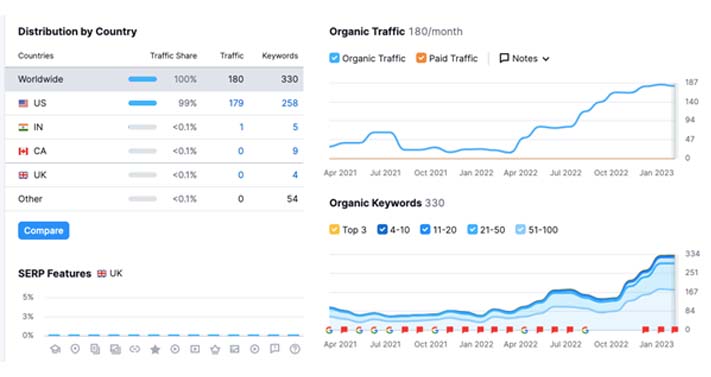The image size is (711, 377).
Task: Click the US traffic share bar
Action: pyautogui.click(x=142, y=103)
